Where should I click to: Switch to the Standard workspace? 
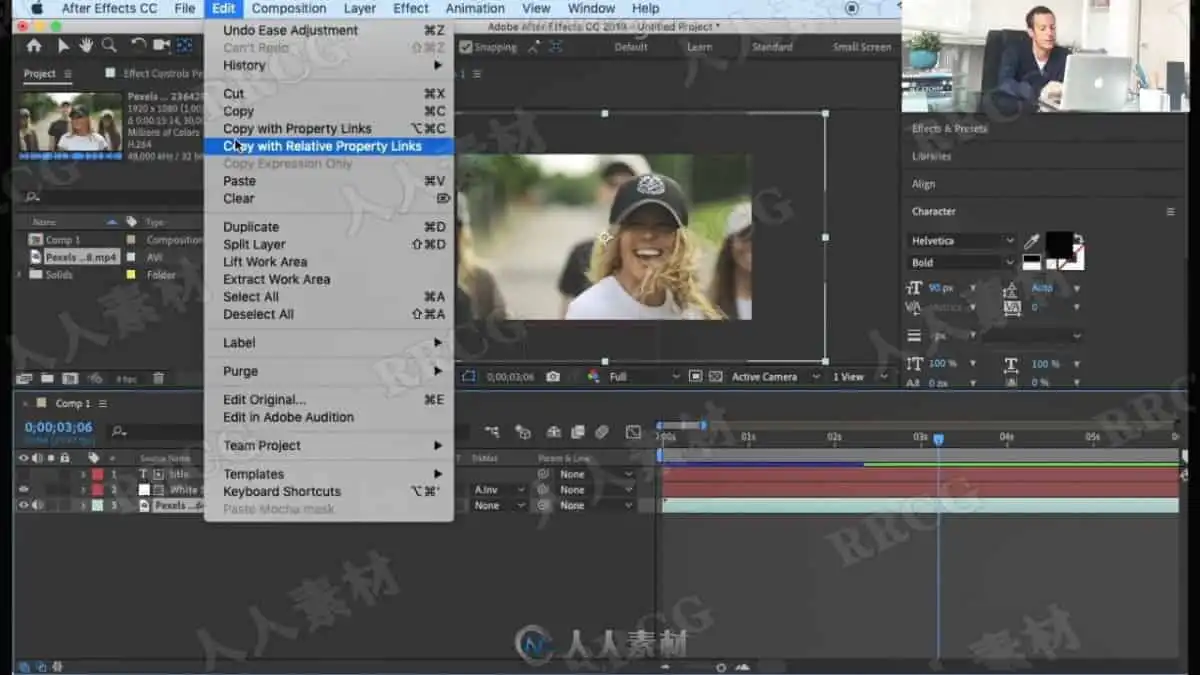coord(772,47)
